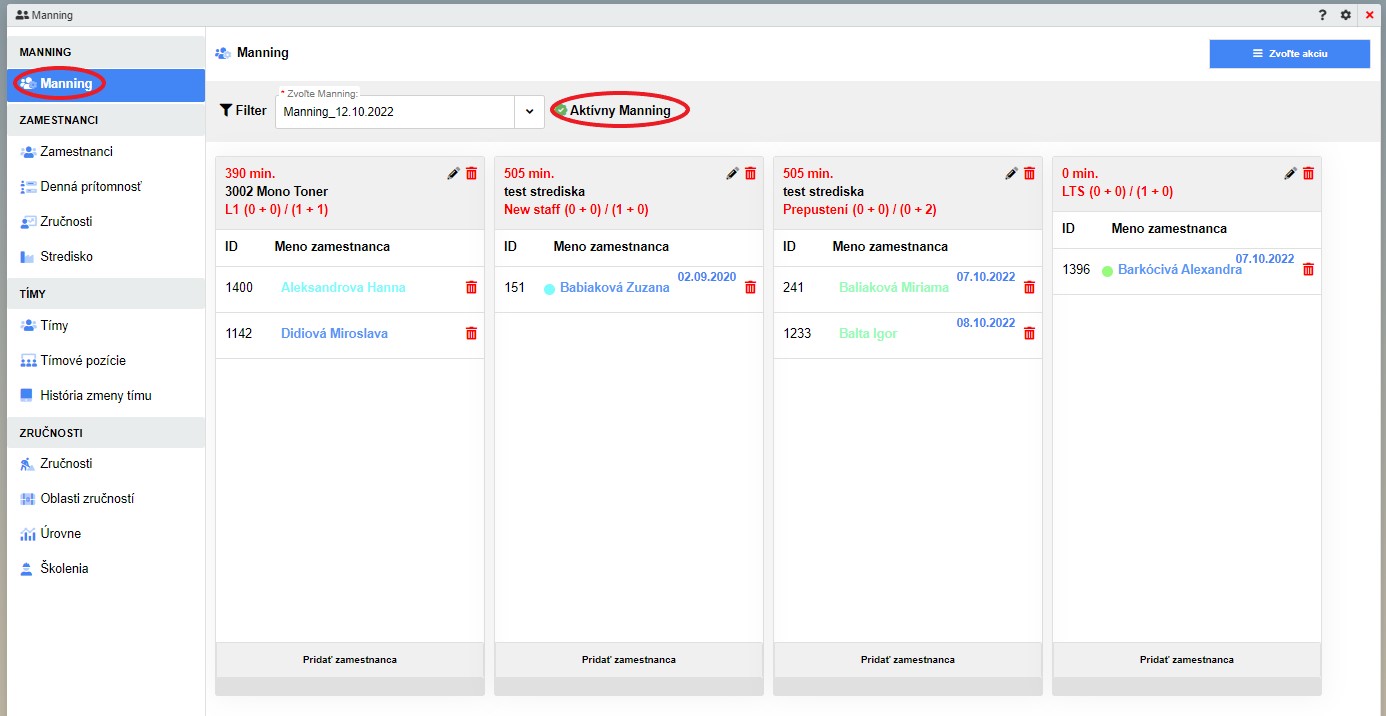The height and width of the screenshot is (716, 1386).
Task: Go to História zmeny tímu
Action: tap(95, 396)
